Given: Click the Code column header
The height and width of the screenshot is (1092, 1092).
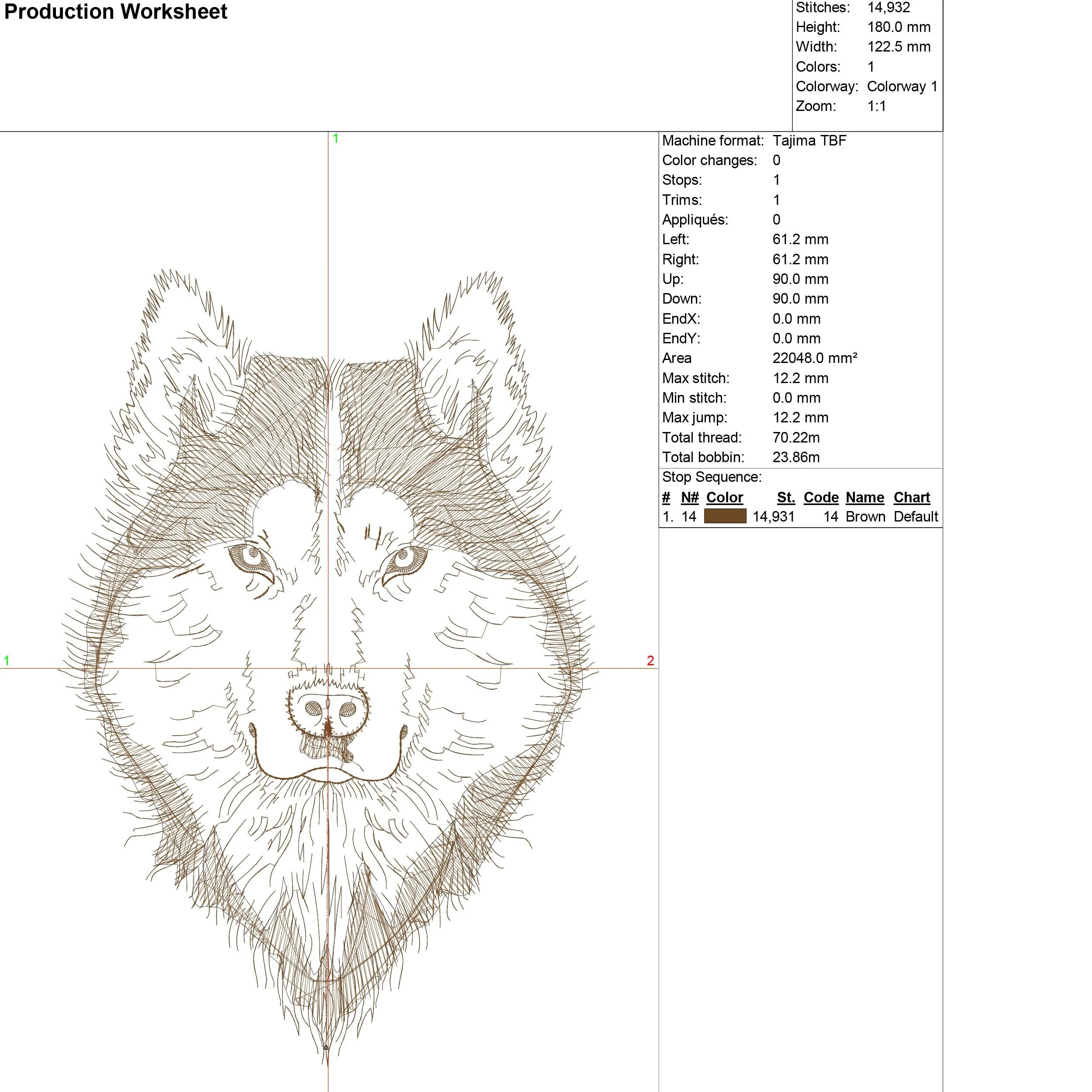Looking at the screenshot, I should pyautogui.click(x=821, y=498).
